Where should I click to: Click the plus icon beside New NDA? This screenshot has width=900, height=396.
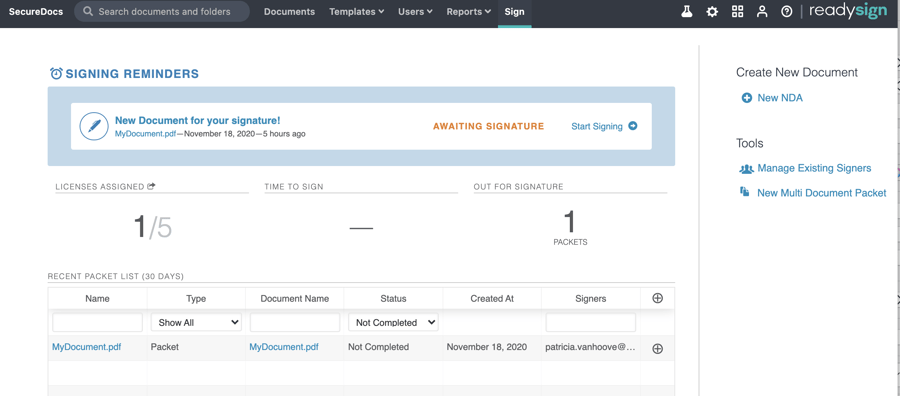coord(747,98)
